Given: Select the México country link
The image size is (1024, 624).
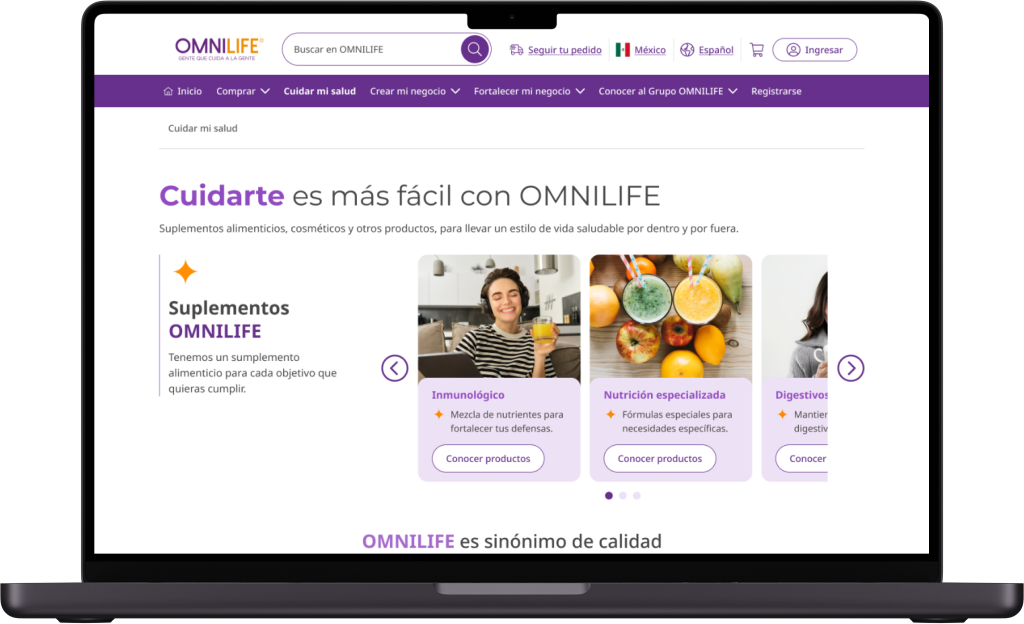Looking at the screenshot, I should click(650, 50).
